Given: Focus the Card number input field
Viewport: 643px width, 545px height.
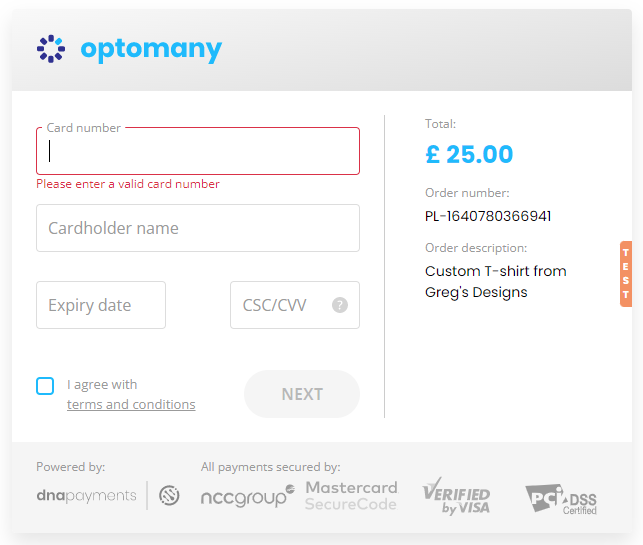Looking at the screenshot, I should point(198,151).
